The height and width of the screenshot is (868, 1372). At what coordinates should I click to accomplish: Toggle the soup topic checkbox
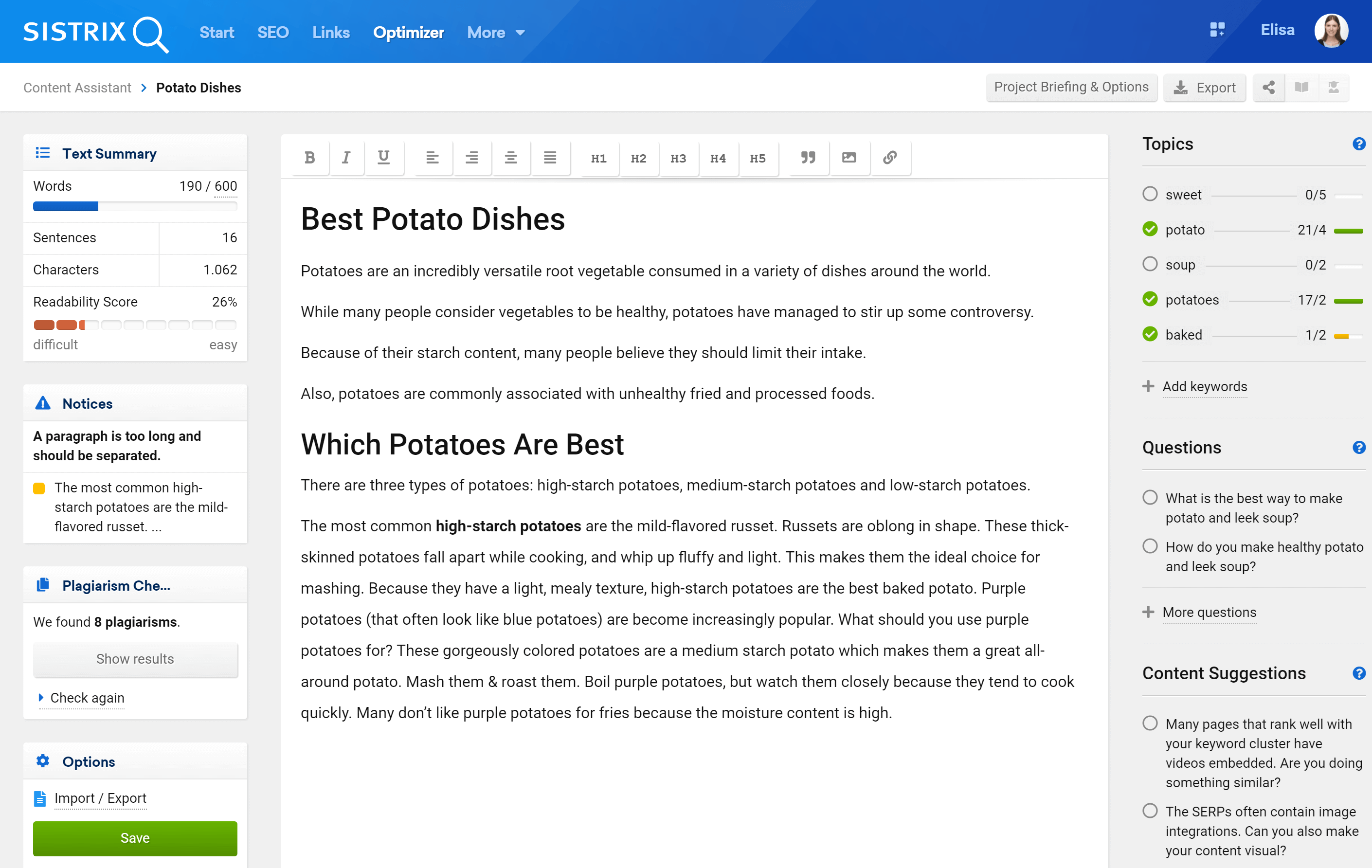1150,264
